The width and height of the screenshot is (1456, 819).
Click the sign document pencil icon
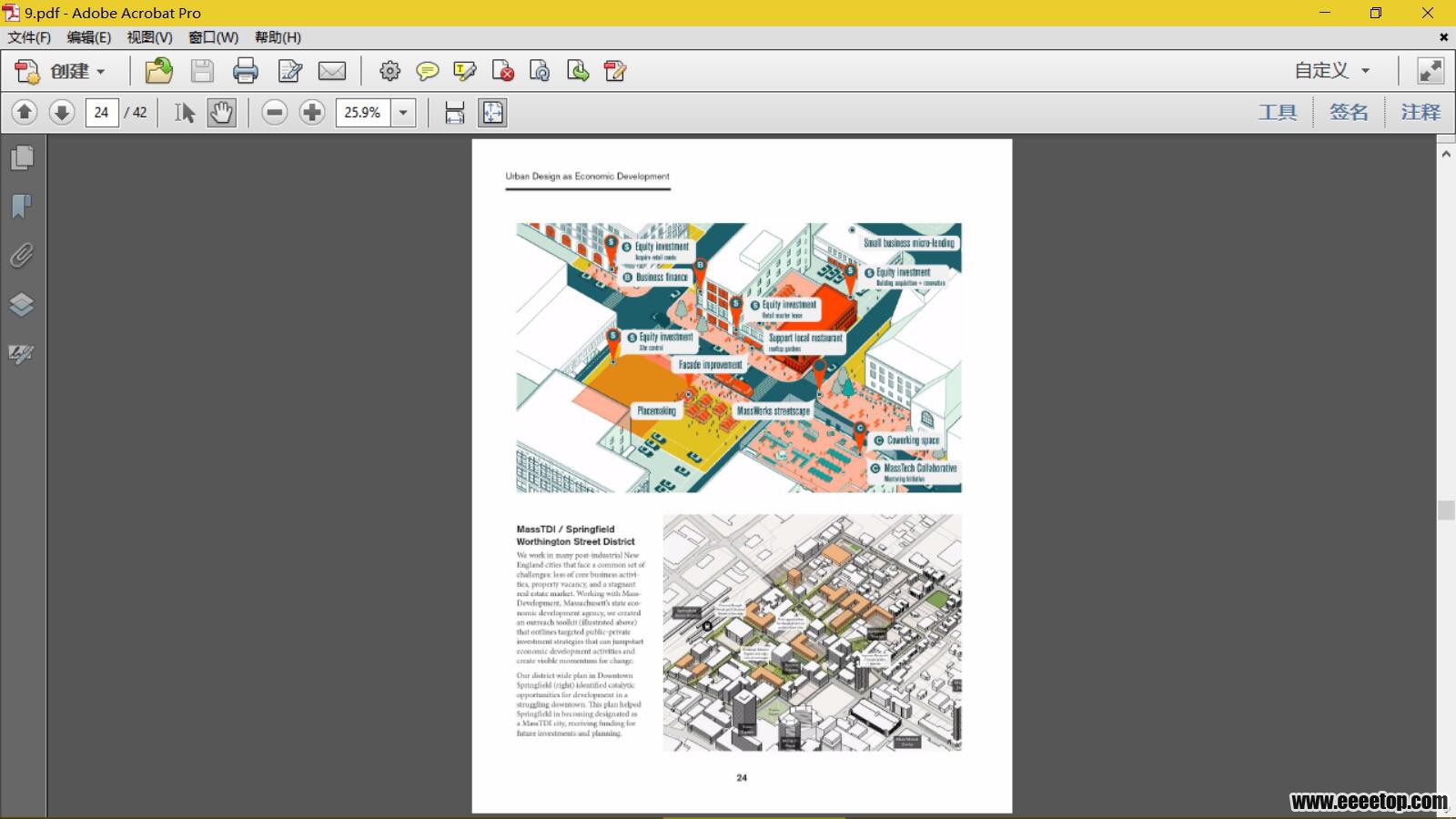coord(615,71)
